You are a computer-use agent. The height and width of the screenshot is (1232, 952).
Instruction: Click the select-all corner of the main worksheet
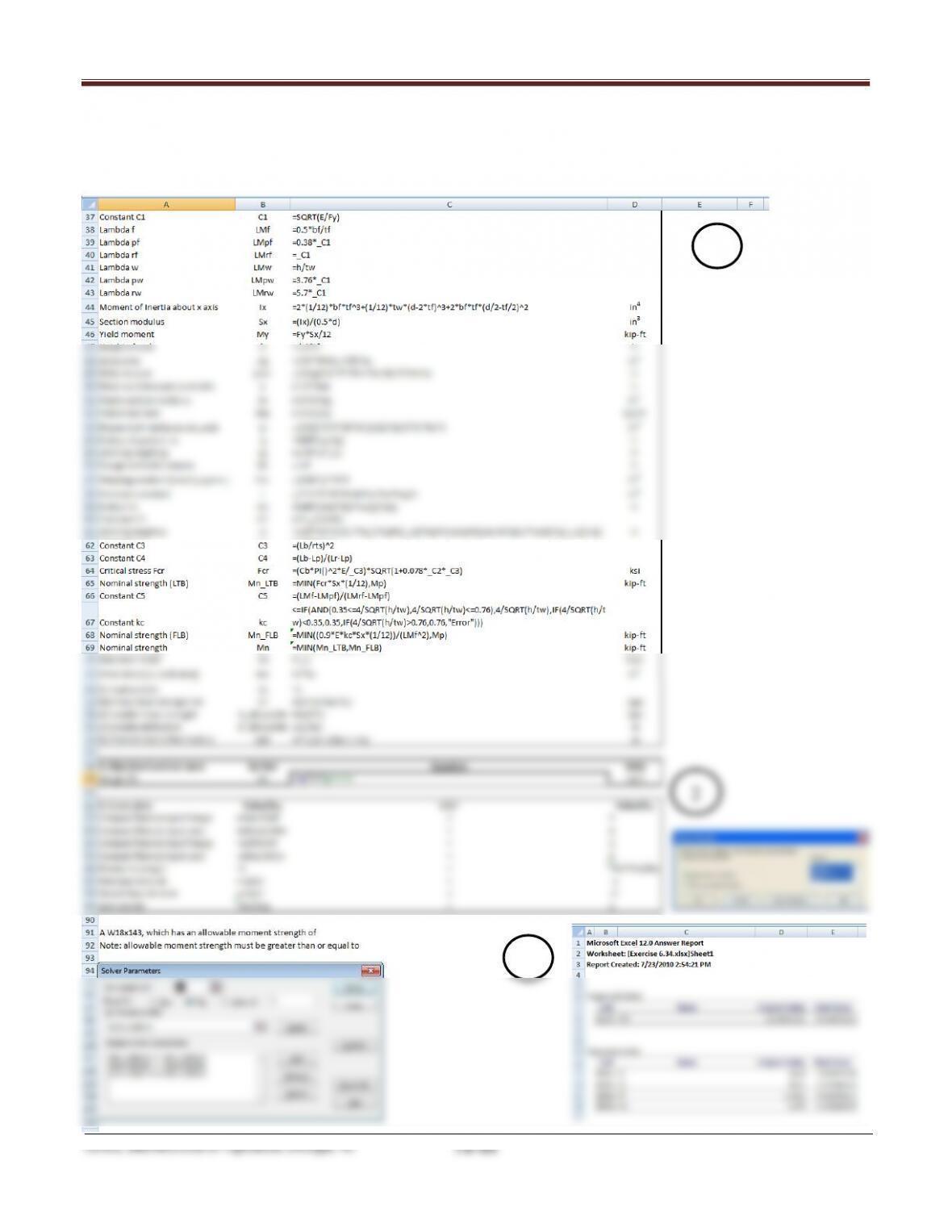[90, 205]
